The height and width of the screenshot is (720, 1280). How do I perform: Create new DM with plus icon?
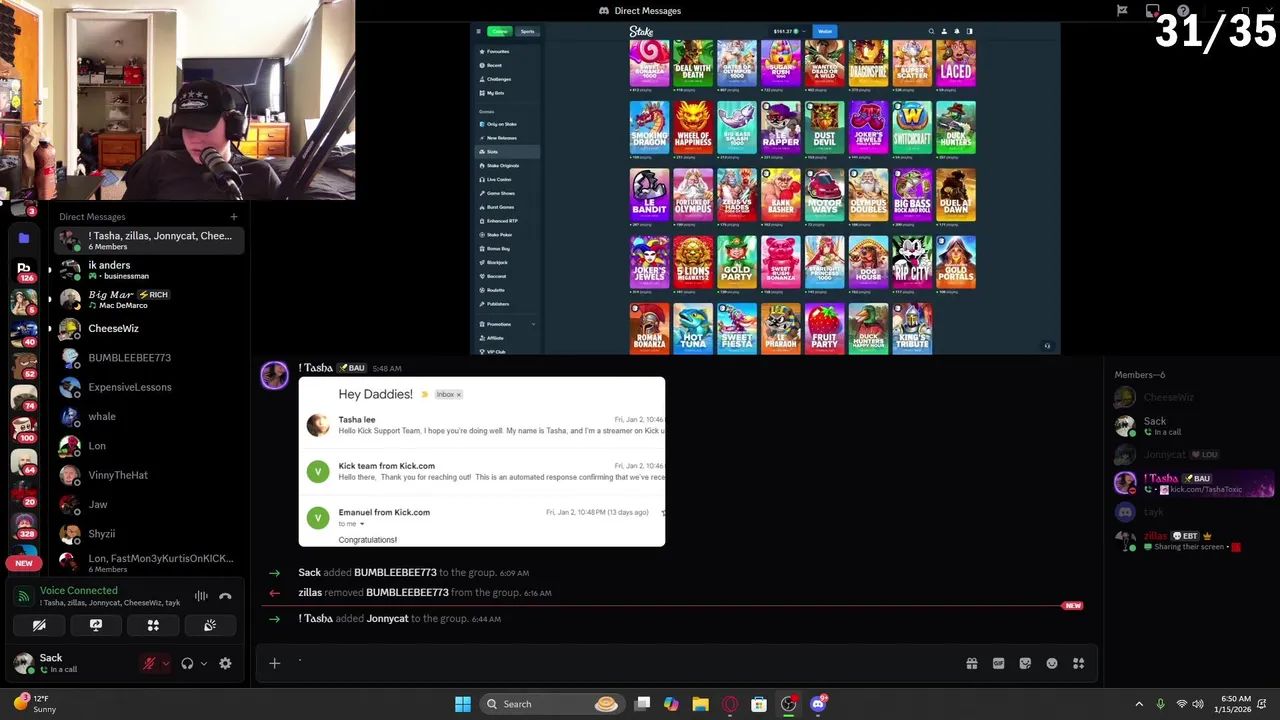(233, 216)
